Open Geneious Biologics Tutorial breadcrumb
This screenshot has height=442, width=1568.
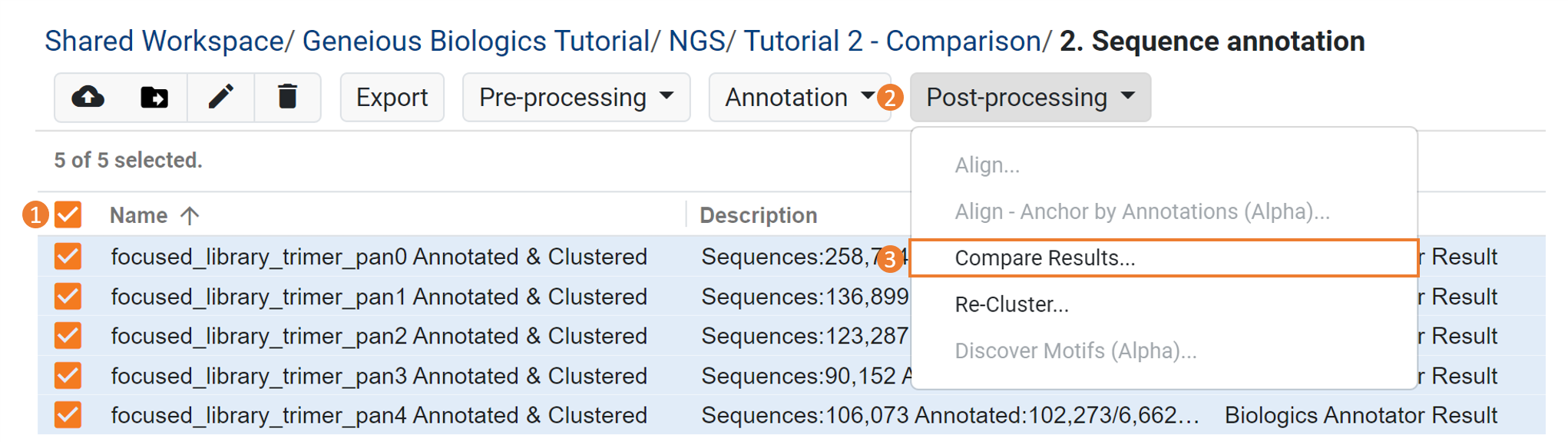(476, 42)
